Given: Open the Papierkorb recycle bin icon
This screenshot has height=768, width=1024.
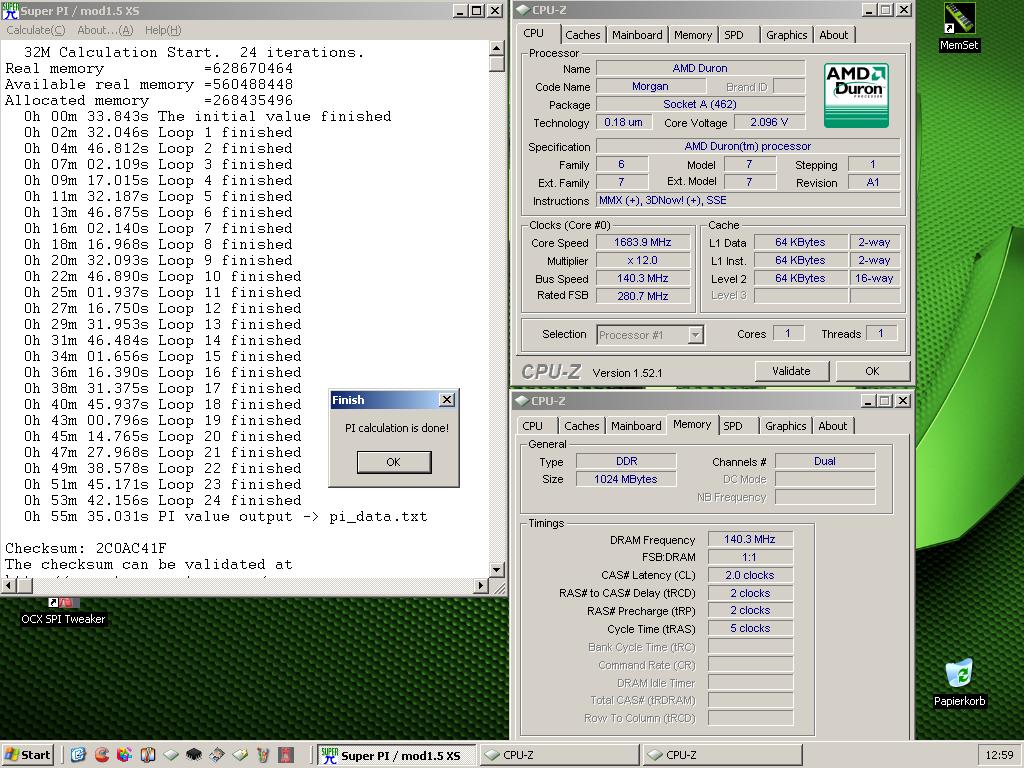Looking at the screenshot, I should 959,682.
